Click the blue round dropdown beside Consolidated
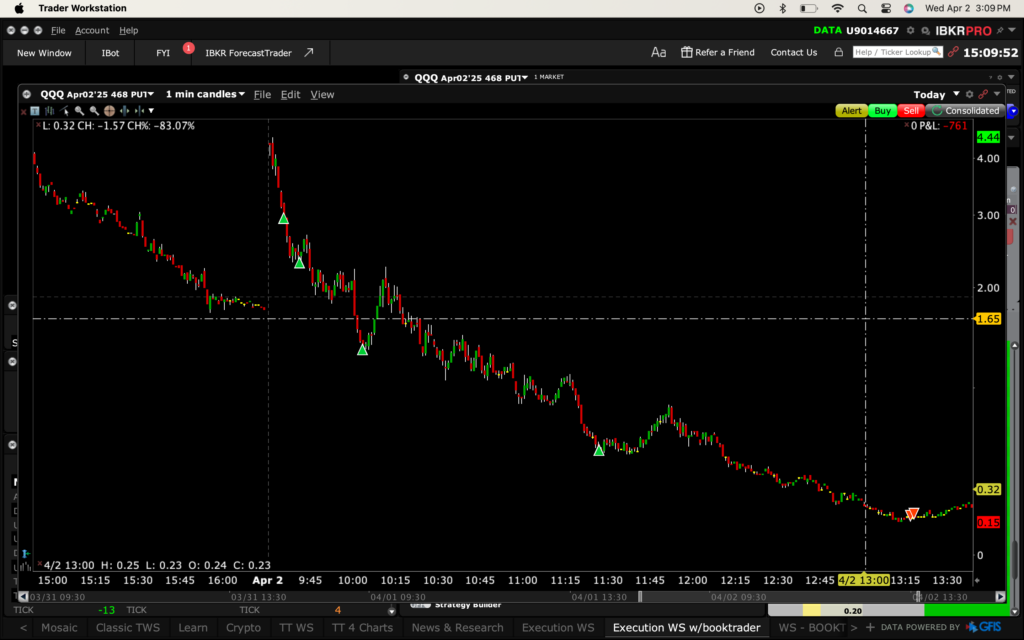The width and height of the screenshot is (1024, 640). pyautogui.click(x=1013, y=111)
